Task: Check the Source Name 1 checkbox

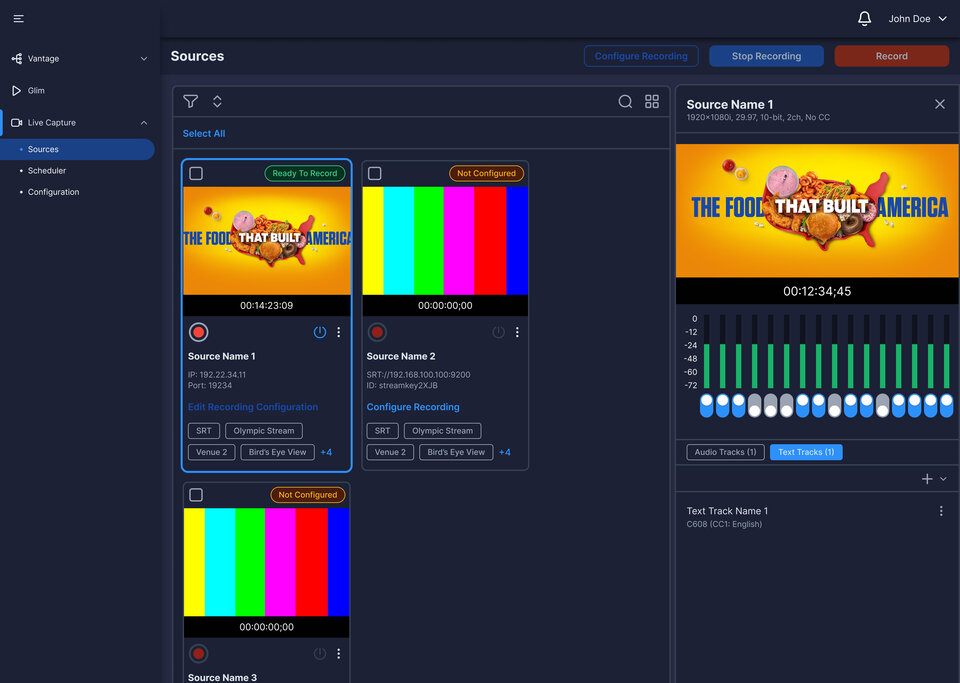Action: 196,174
